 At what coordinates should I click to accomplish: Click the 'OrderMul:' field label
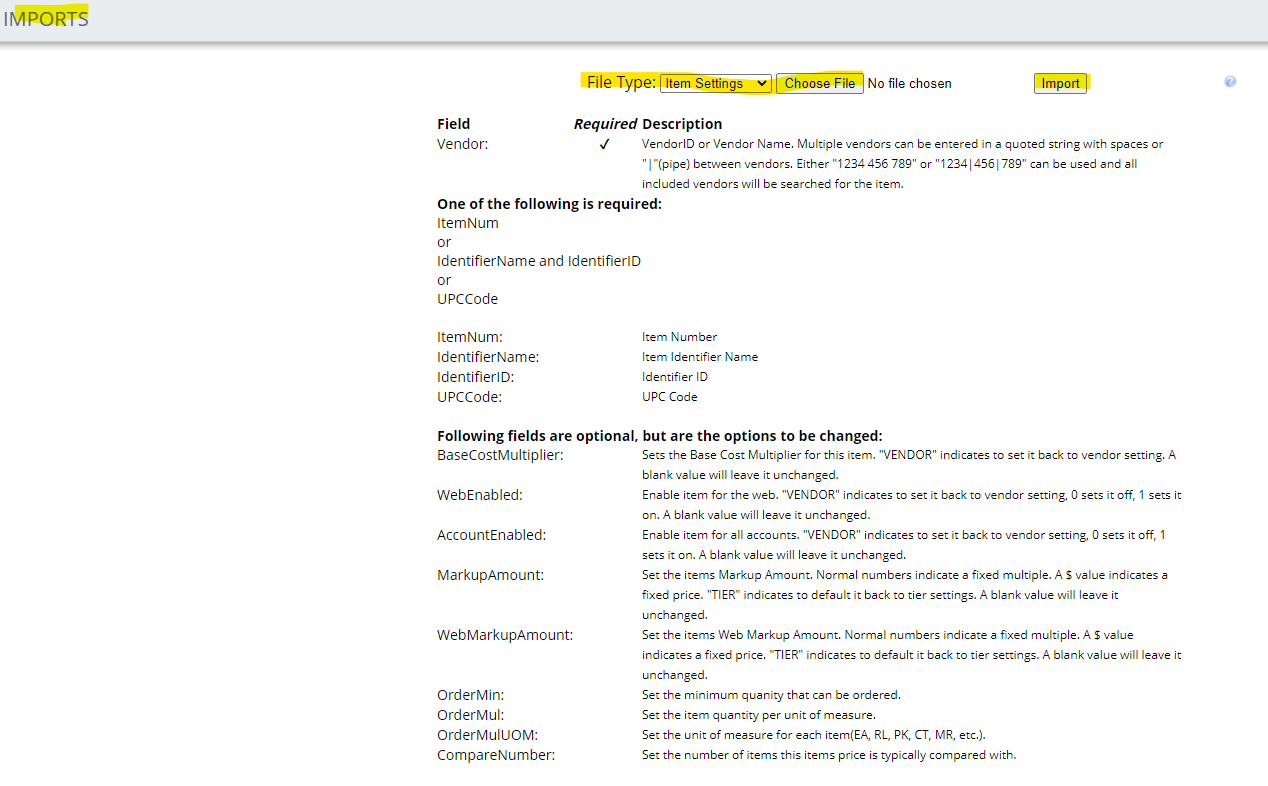pyautogui.click(x=471, y=715)
